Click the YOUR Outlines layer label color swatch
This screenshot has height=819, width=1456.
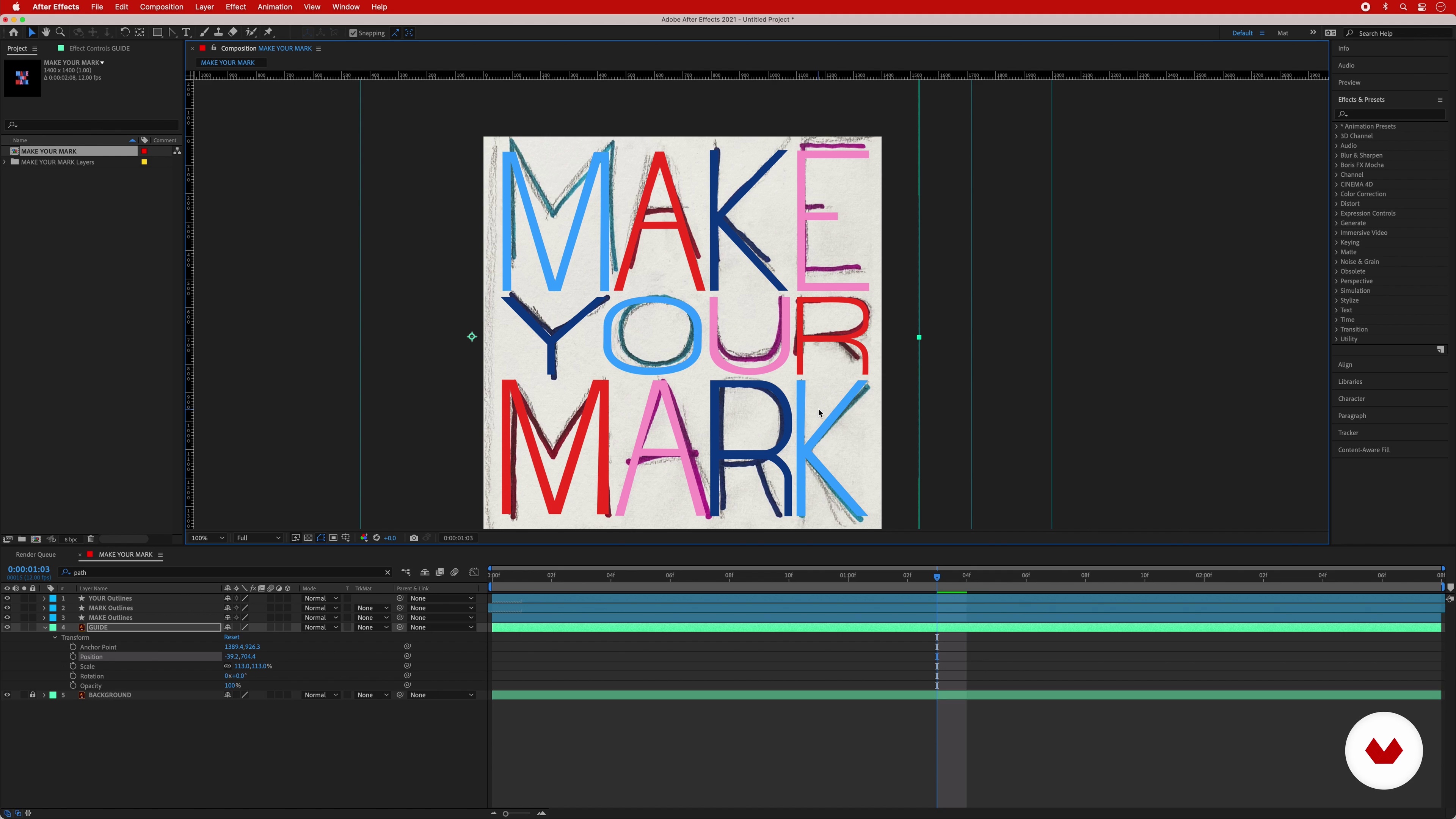click(53, 599)
